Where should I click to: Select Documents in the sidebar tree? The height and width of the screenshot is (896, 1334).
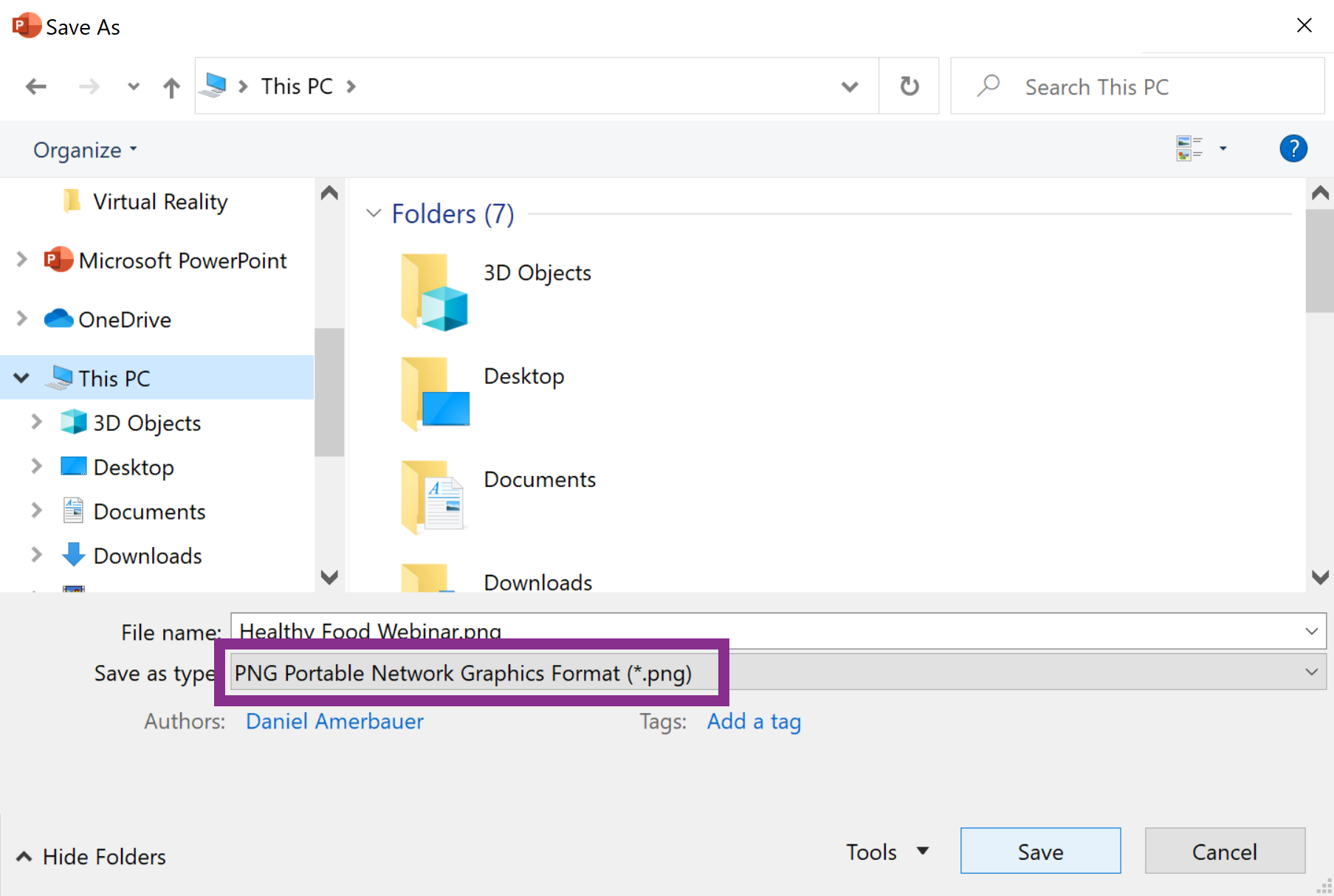[x=149, y=511]
